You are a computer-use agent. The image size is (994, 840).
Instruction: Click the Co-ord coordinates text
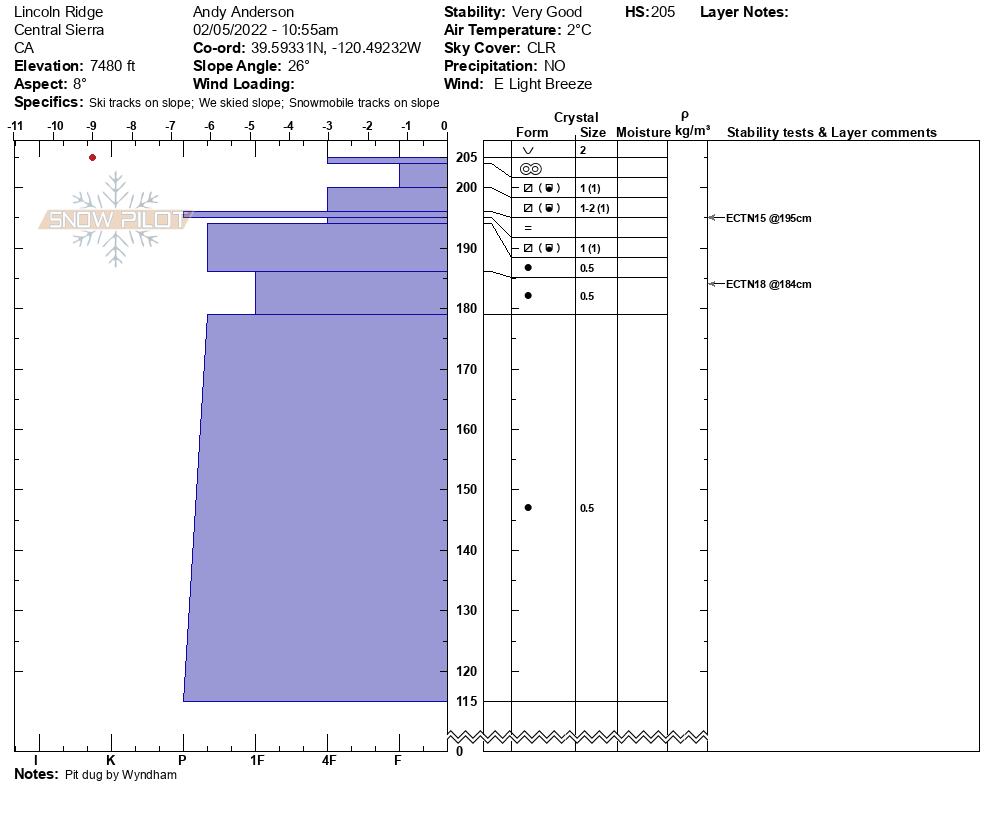click(307, 48)
